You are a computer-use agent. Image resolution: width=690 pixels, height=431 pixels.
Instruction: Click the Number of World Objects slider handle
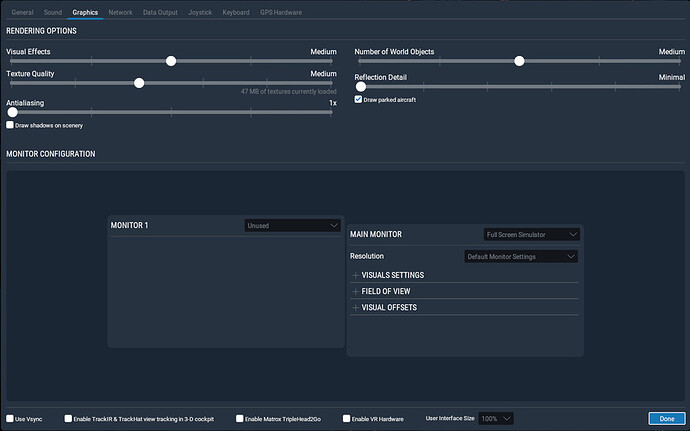pos(519,61)
